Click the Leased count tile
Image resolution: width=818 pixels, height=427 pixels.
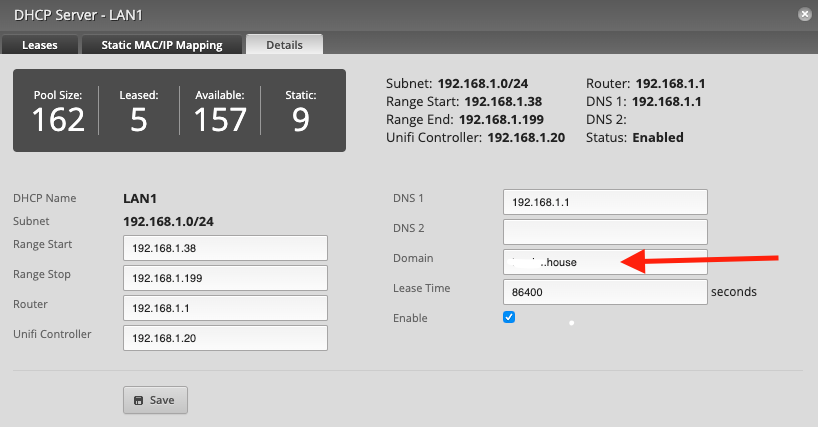pos(139,110)
